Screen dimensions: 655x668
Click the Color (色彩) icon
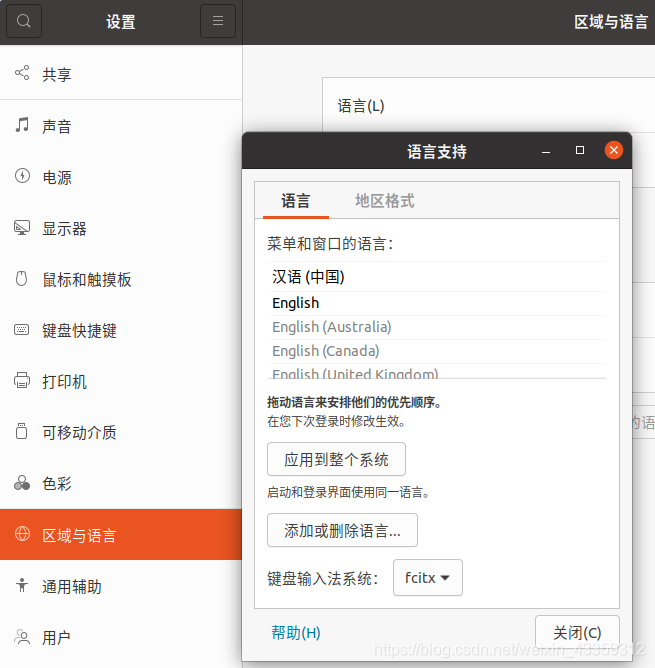pyautogui.click(x=22, y=484)
